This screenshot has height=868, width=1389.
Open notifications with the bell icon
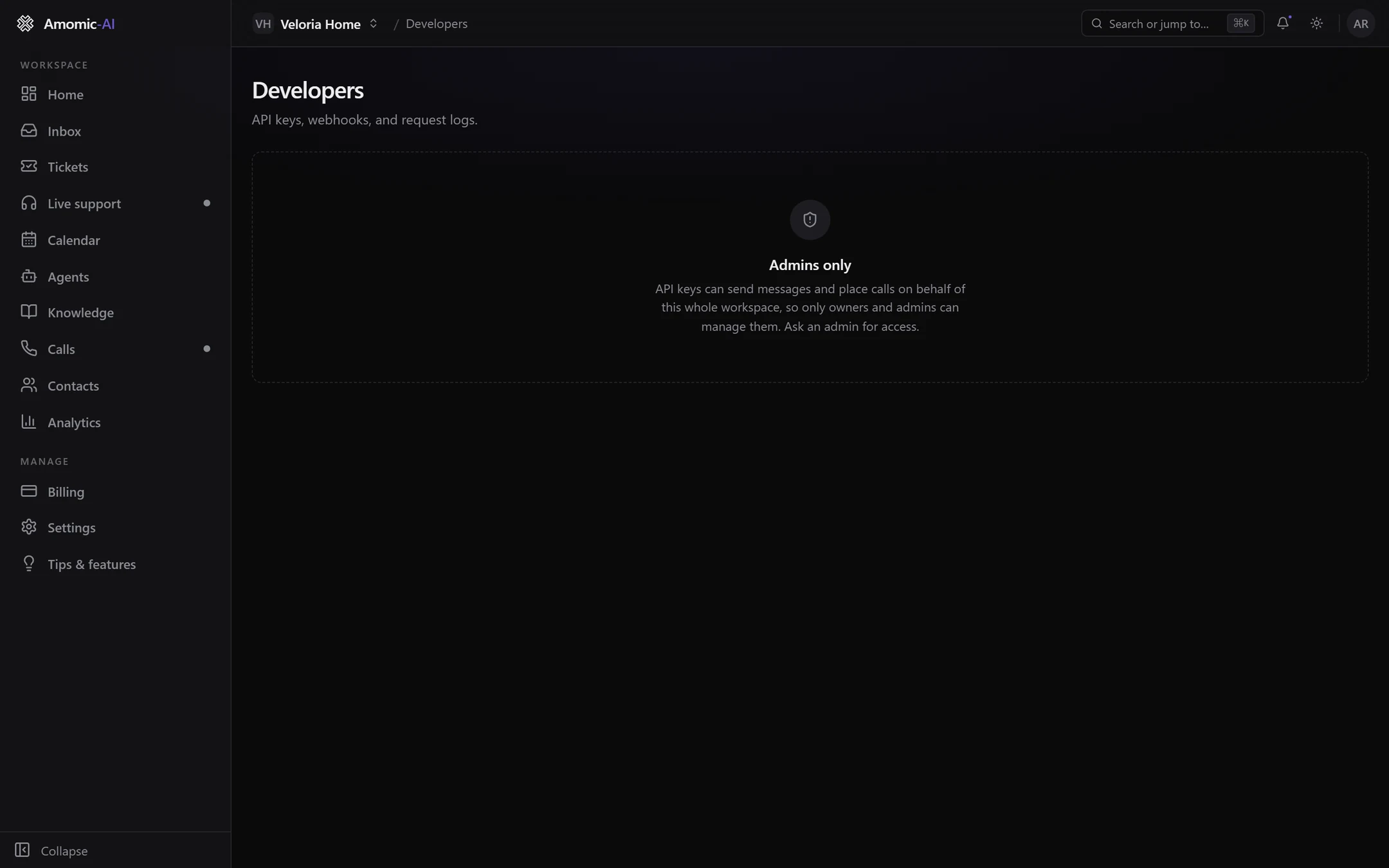pyautogui.click(x=1283, y=23)
